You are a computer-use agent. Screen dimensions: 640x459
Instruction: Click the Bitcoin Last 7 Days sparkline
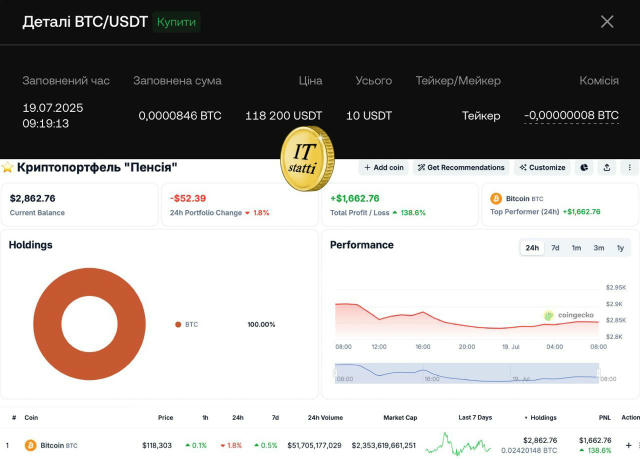tap(458, 444)
